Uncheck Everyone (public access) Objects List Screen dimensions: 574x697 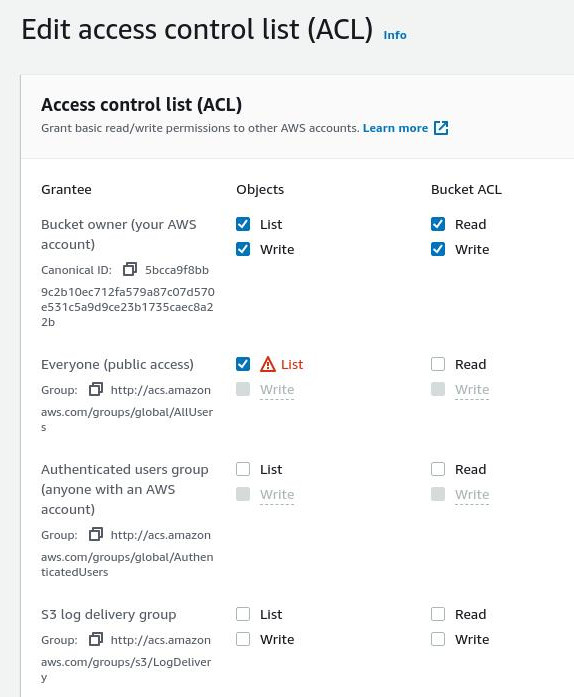pyautogui.click(x=243, y=364)
